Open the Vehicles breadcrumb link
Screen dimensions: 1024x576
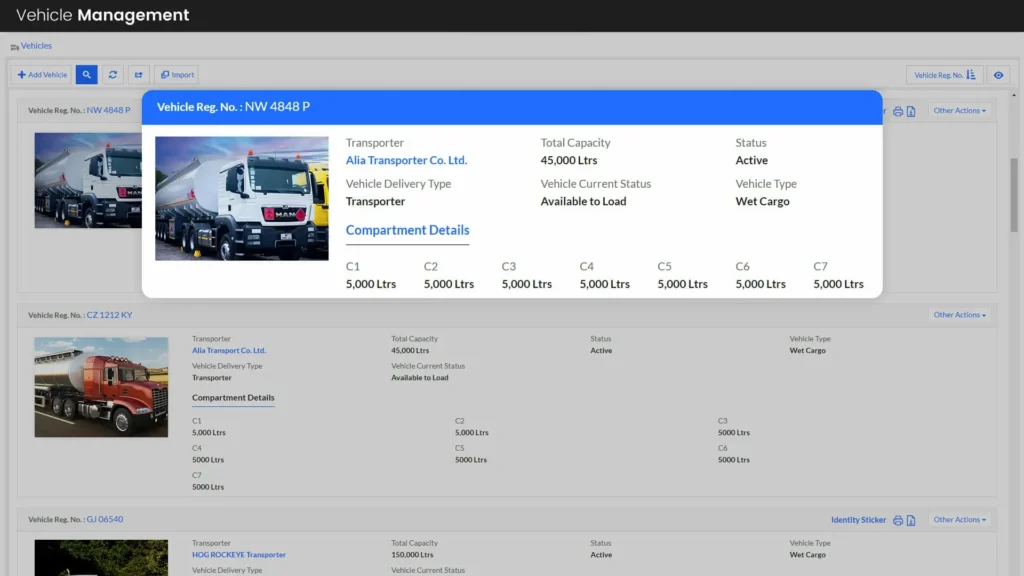tap(36, 46)
